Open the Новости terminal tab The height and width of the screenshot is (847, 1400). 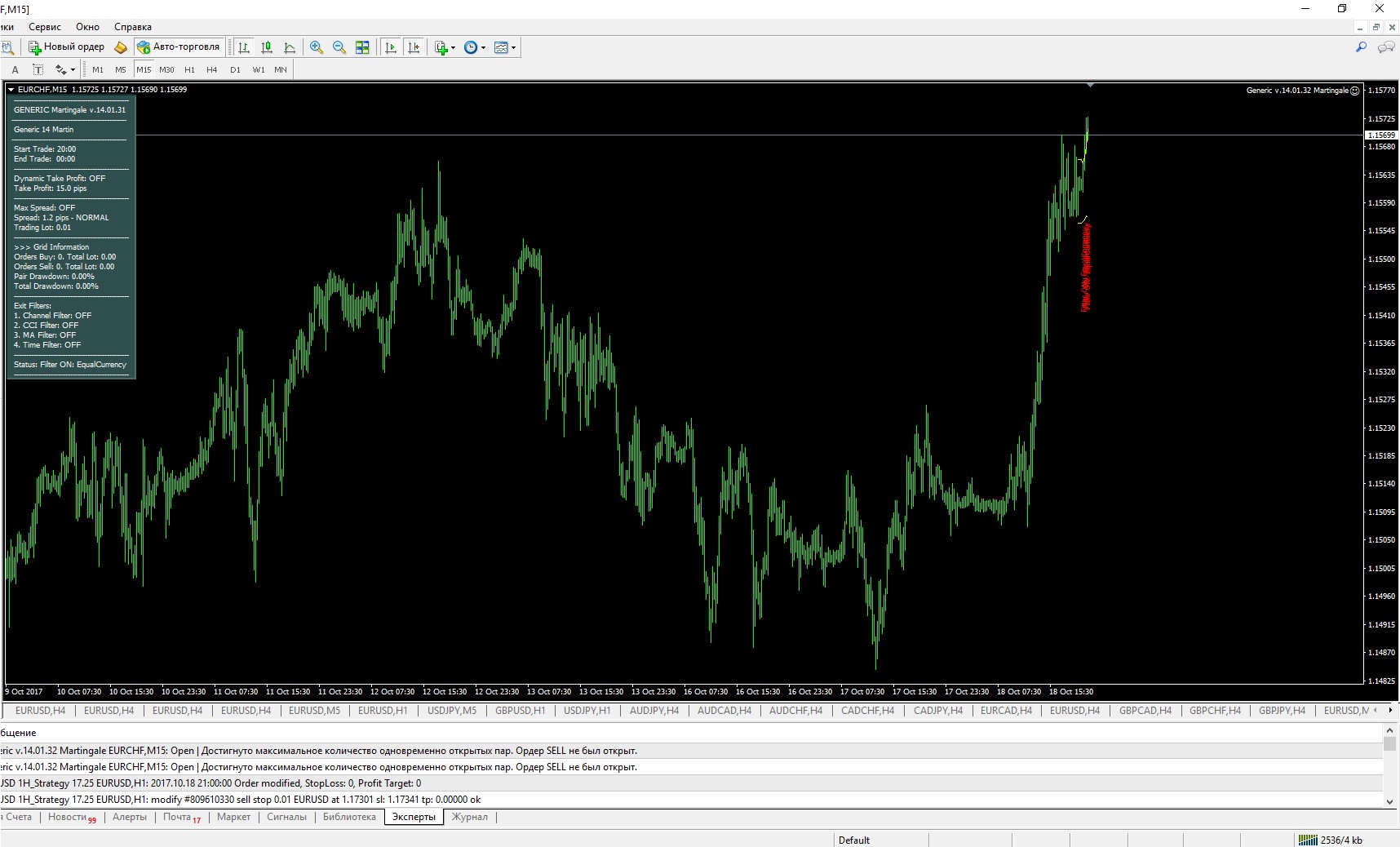pyautogui.click(x=72, y=817)
